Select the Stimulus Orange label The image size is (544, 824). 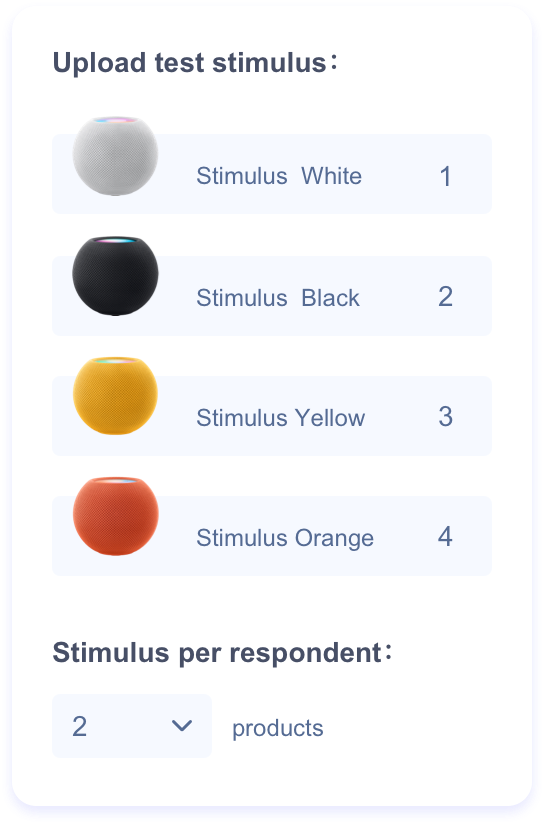click(285, 538)
